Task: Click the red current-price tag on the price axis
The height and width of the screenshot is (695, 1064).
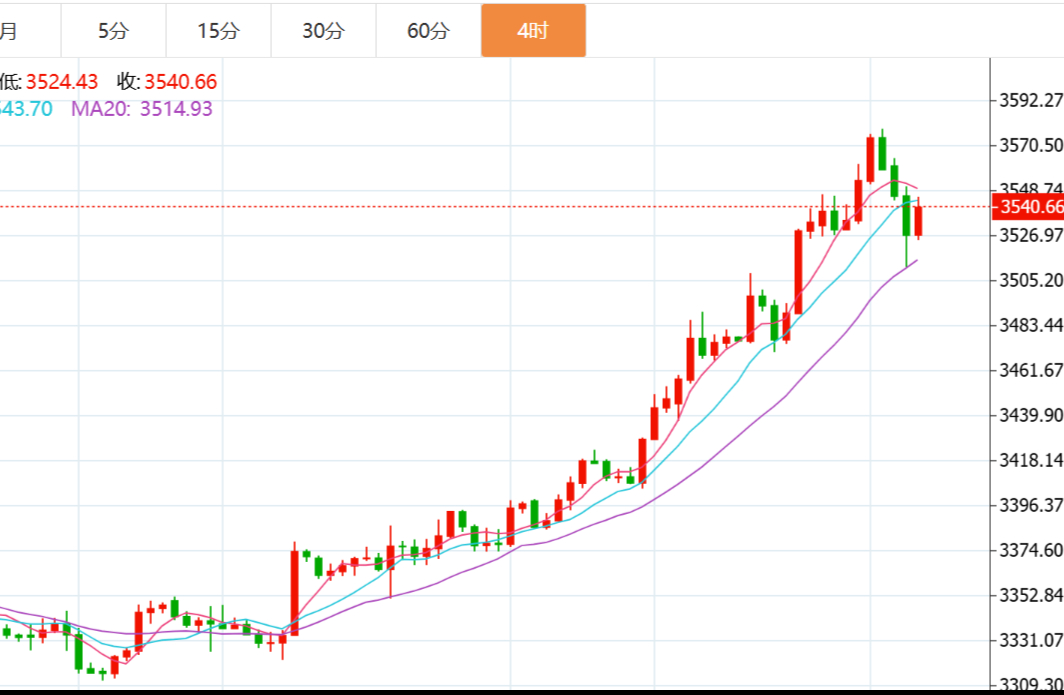Action: [1028, 206]
